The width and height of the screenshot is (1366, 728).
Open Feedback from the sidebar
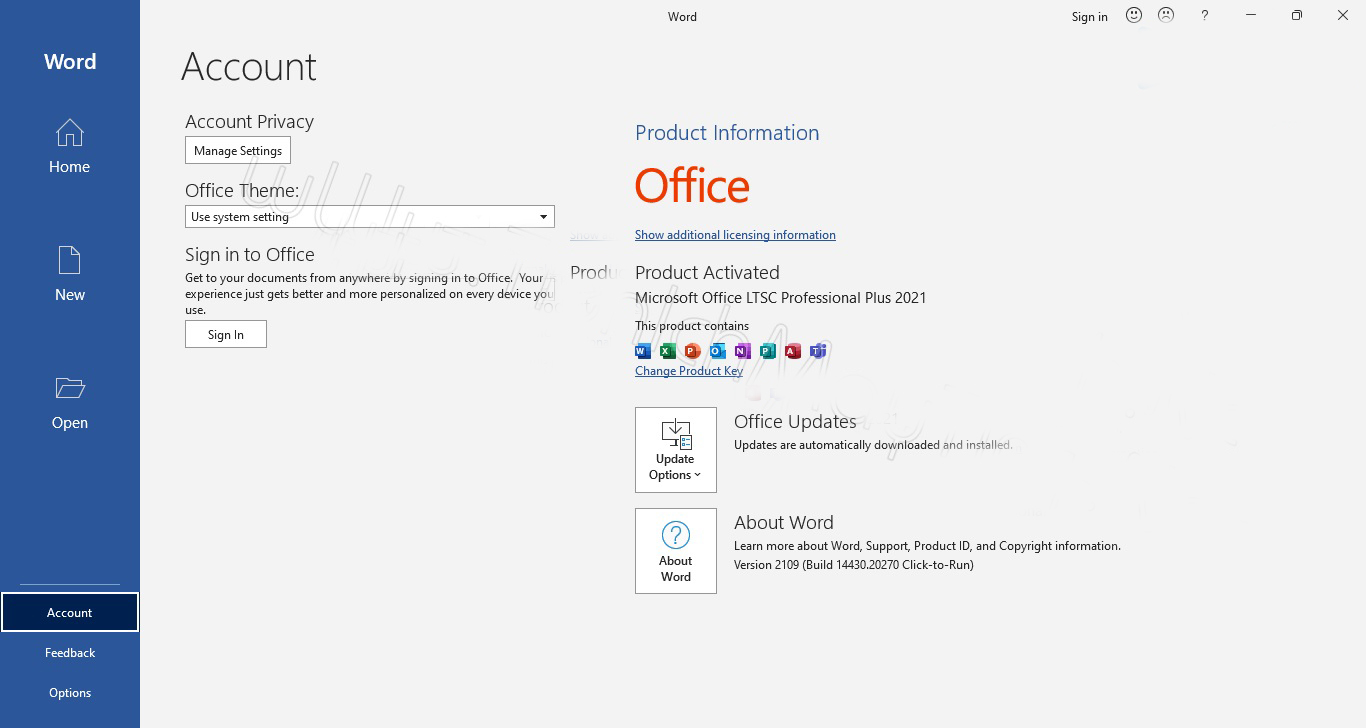69,652
